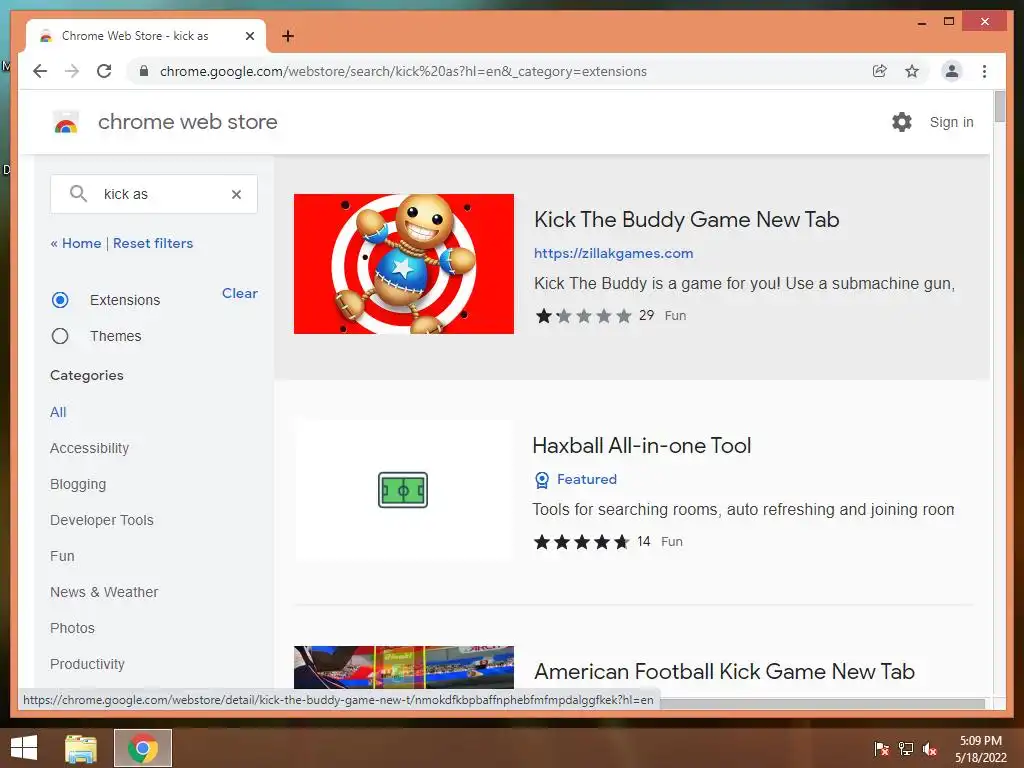
Task: Open American Football Kick Game New Tab
Action: point(724,671)
